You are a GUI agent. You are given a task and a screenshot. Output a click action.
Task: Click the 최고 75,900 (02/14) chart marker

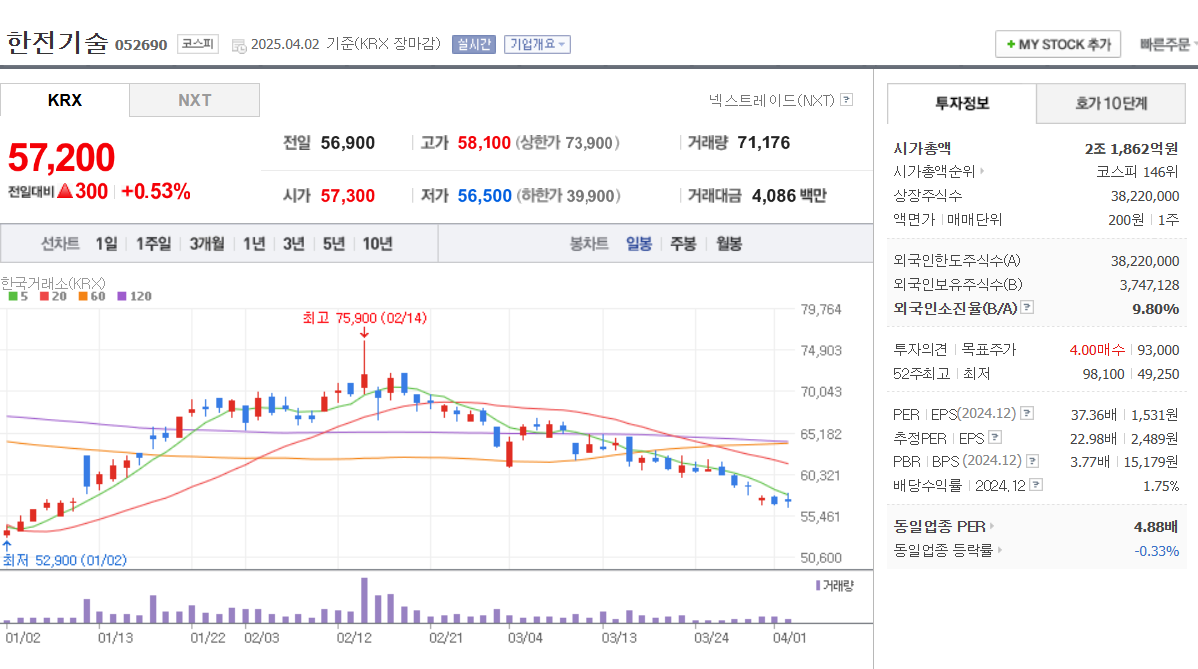click(x=364, y=318)
